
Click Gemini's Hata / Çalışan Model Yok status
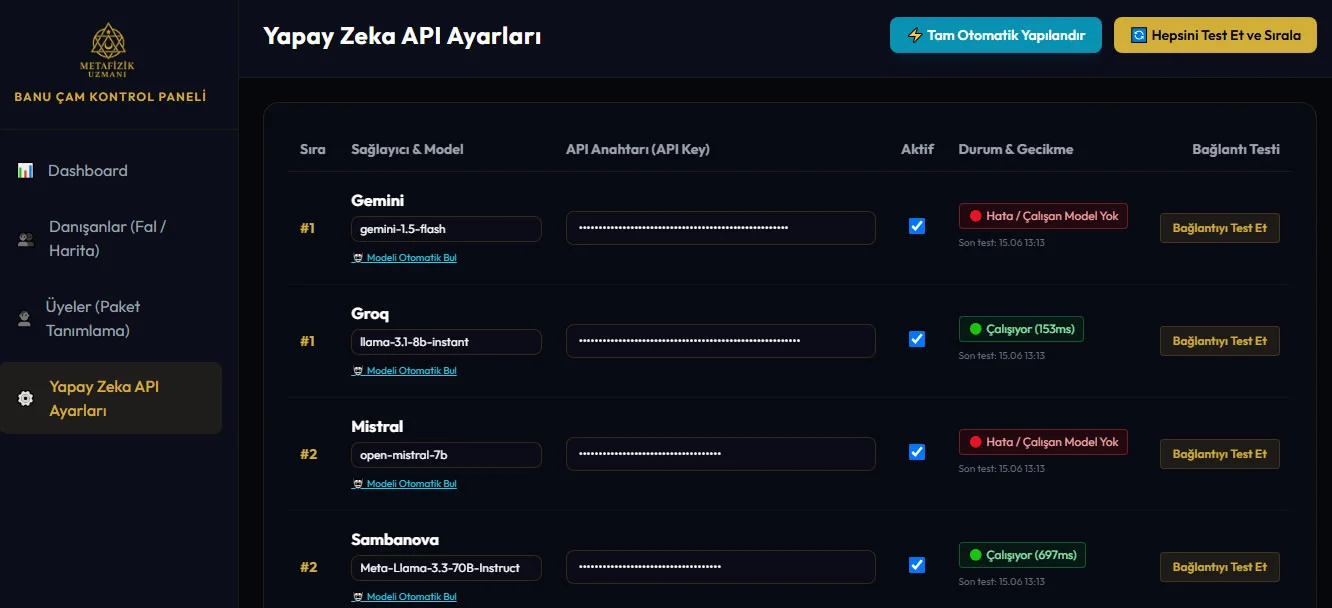(1043, 216)
